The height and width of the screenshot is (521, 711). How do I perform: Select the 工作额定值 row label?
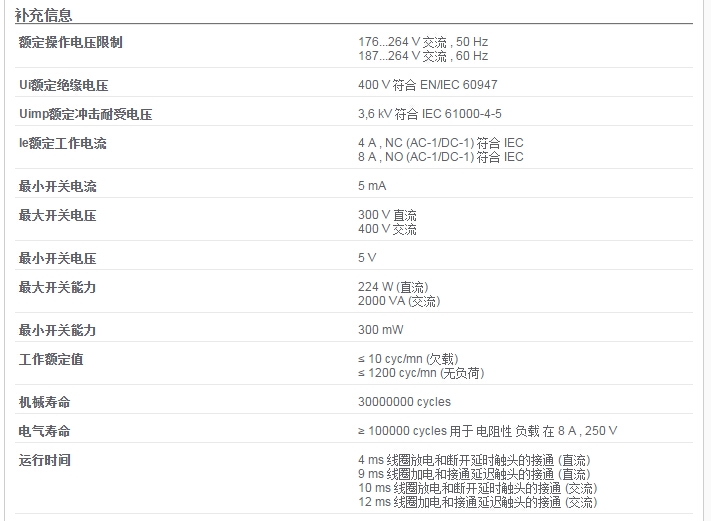pyautogui.click(x=51, y=360)
